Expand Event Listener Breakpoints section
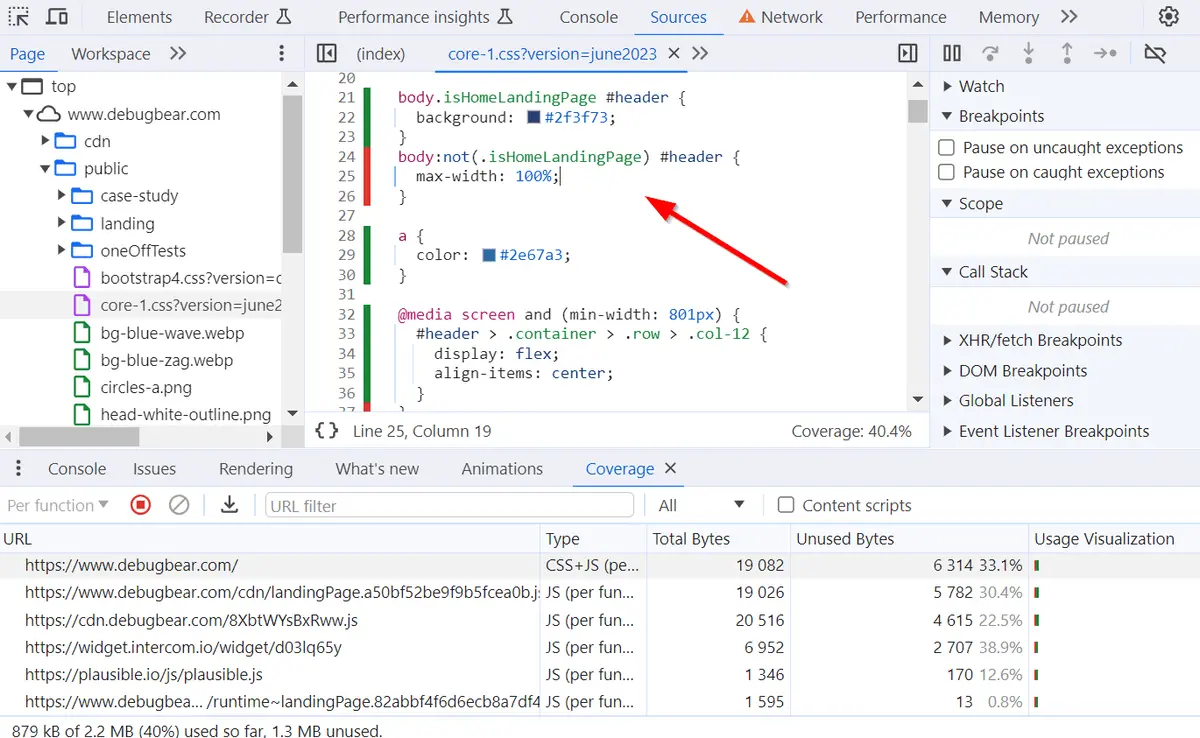Screen dimensions: 1200x738 (x=947, y=432)
